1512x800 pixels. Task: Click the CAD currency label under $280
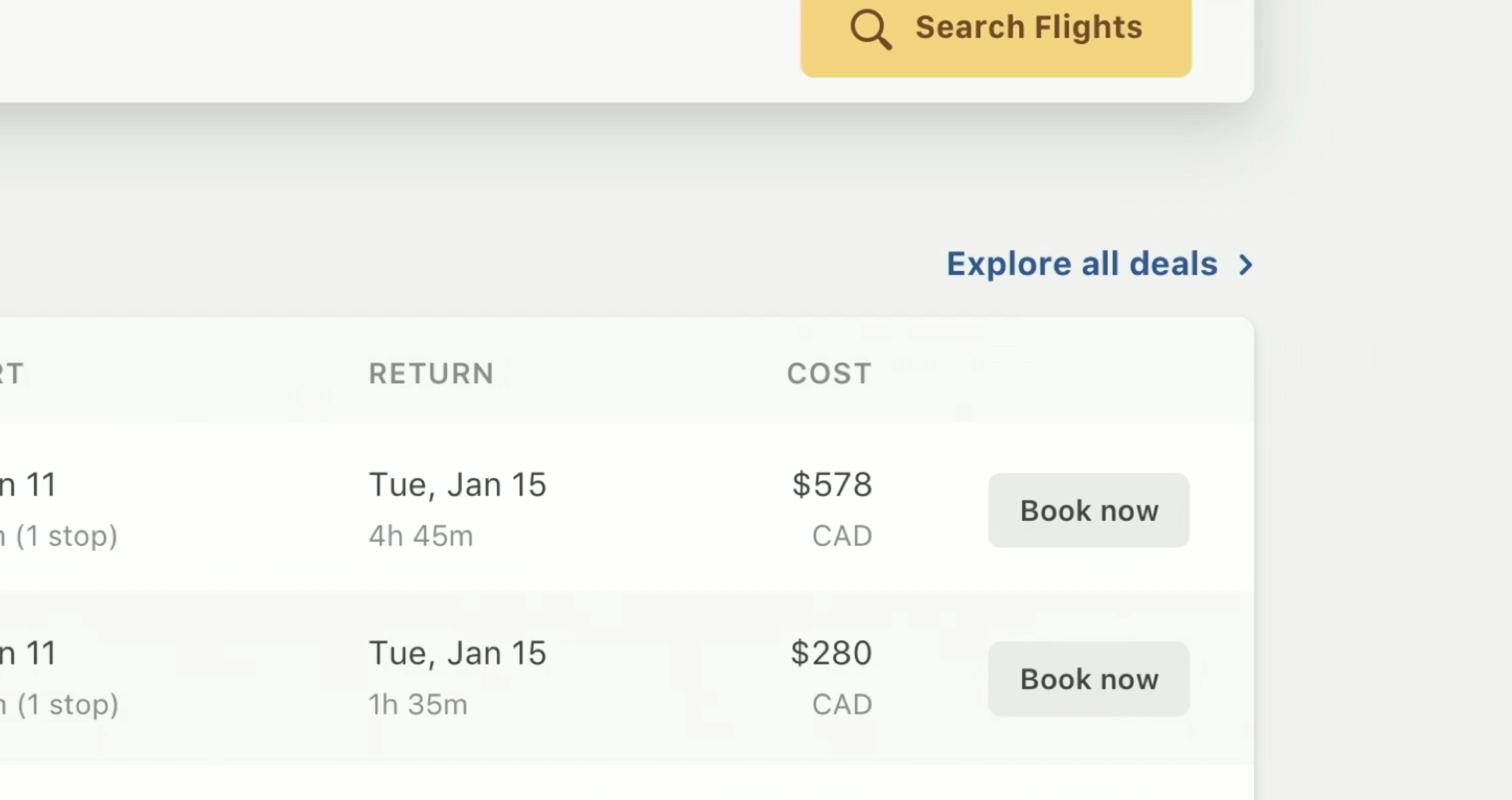pyautogui.click(x=842, y=705)
